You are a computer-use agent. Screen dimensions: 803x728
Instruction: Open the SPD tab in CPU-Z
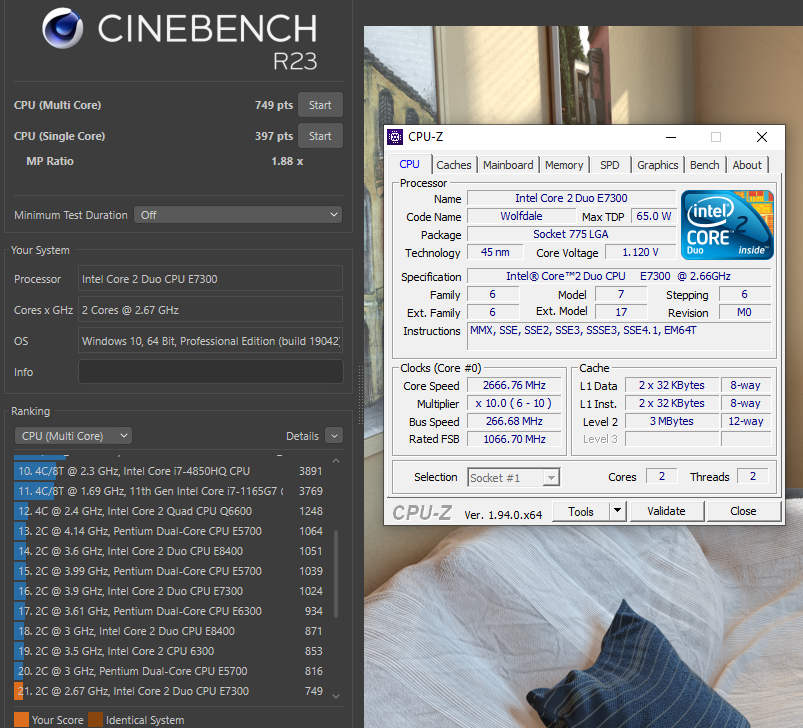pyautogui.click(x=609, y=165)
